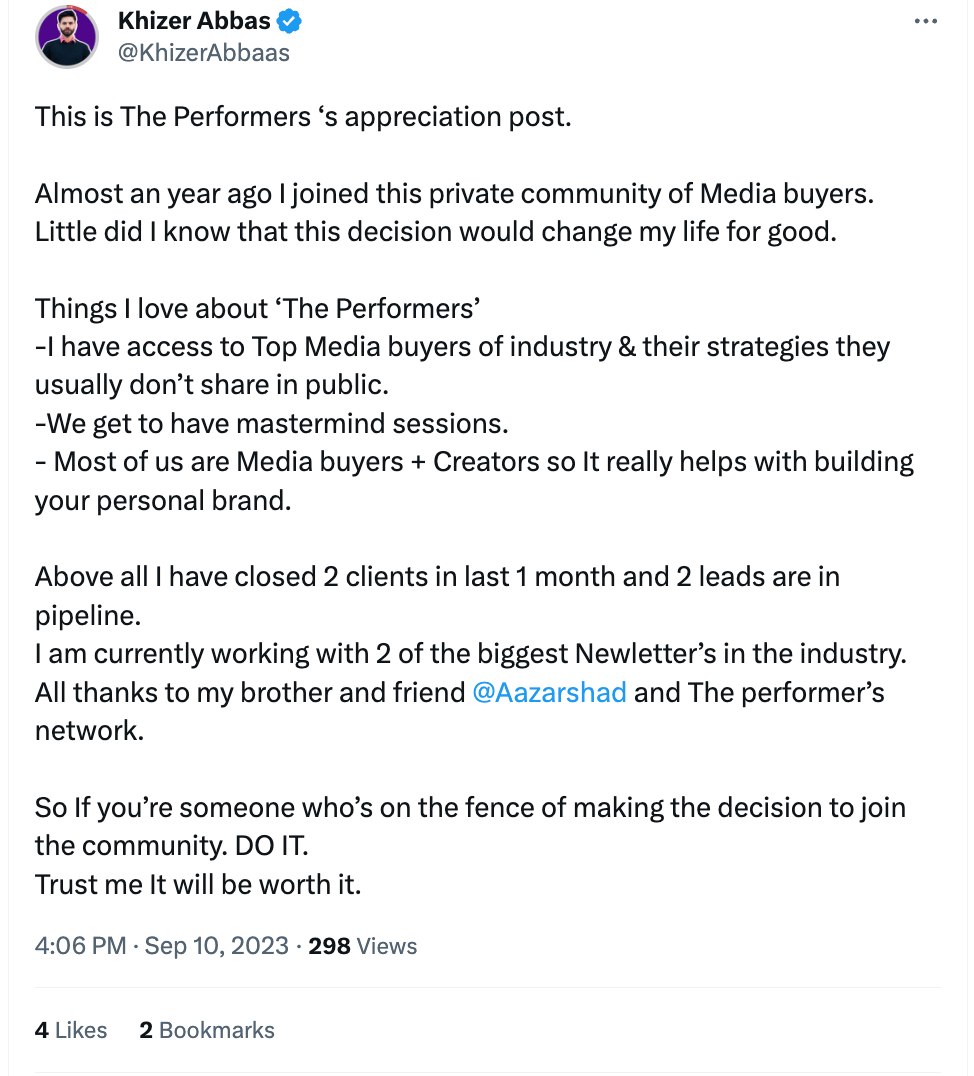This screenshot has width=974, height=1076.
Task: Open the more options ellipsis menu
Action: click(926, 22)
